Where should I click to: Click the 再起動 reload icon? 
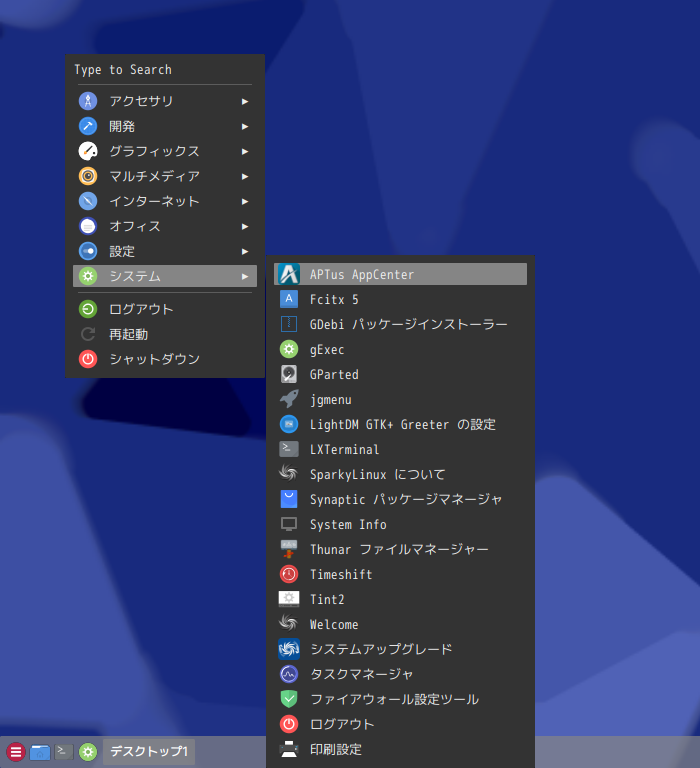coord(88,334)
